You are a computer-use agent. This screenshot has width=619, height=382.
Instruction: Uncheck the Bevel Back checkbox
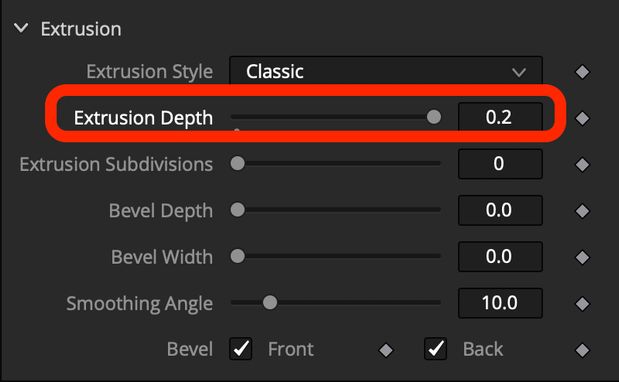click(x=435, y=349)
